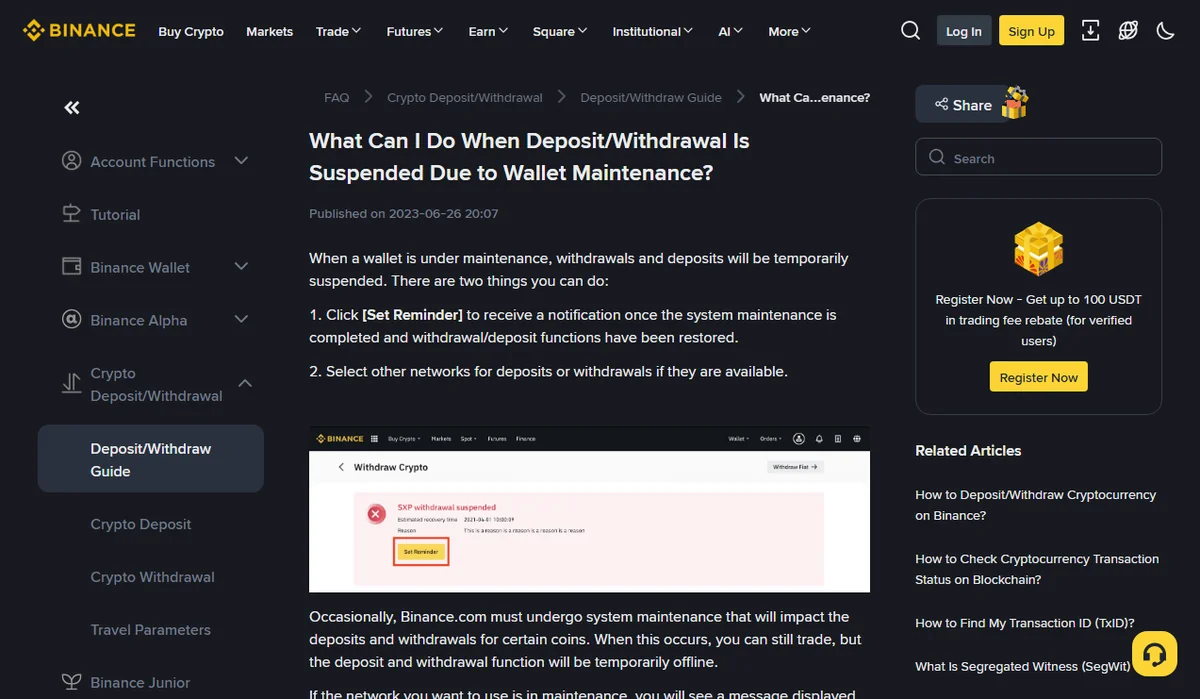Click the Account Functions person icon
This screenshot has height=699, width=1200.
[x=71, y=161]
